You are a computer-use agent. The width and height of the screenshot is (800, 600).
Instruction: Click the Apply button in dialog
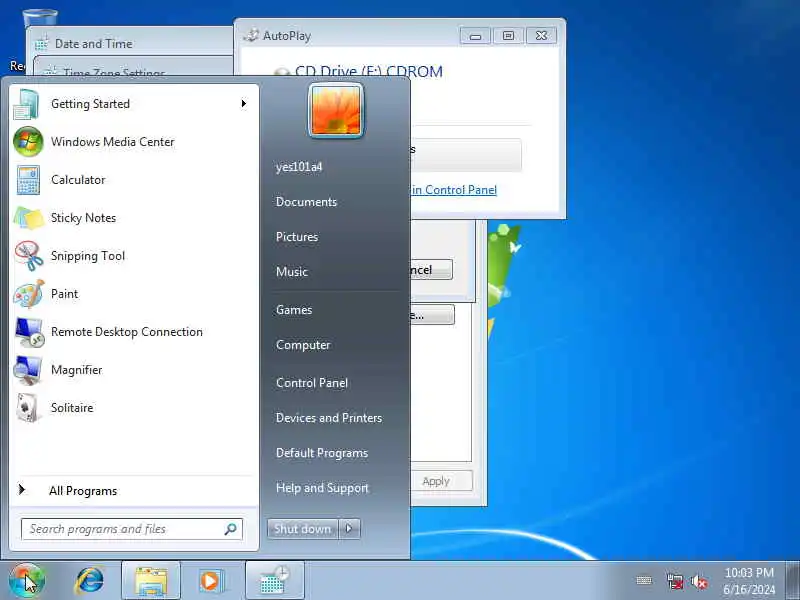(x=441, y=481)
